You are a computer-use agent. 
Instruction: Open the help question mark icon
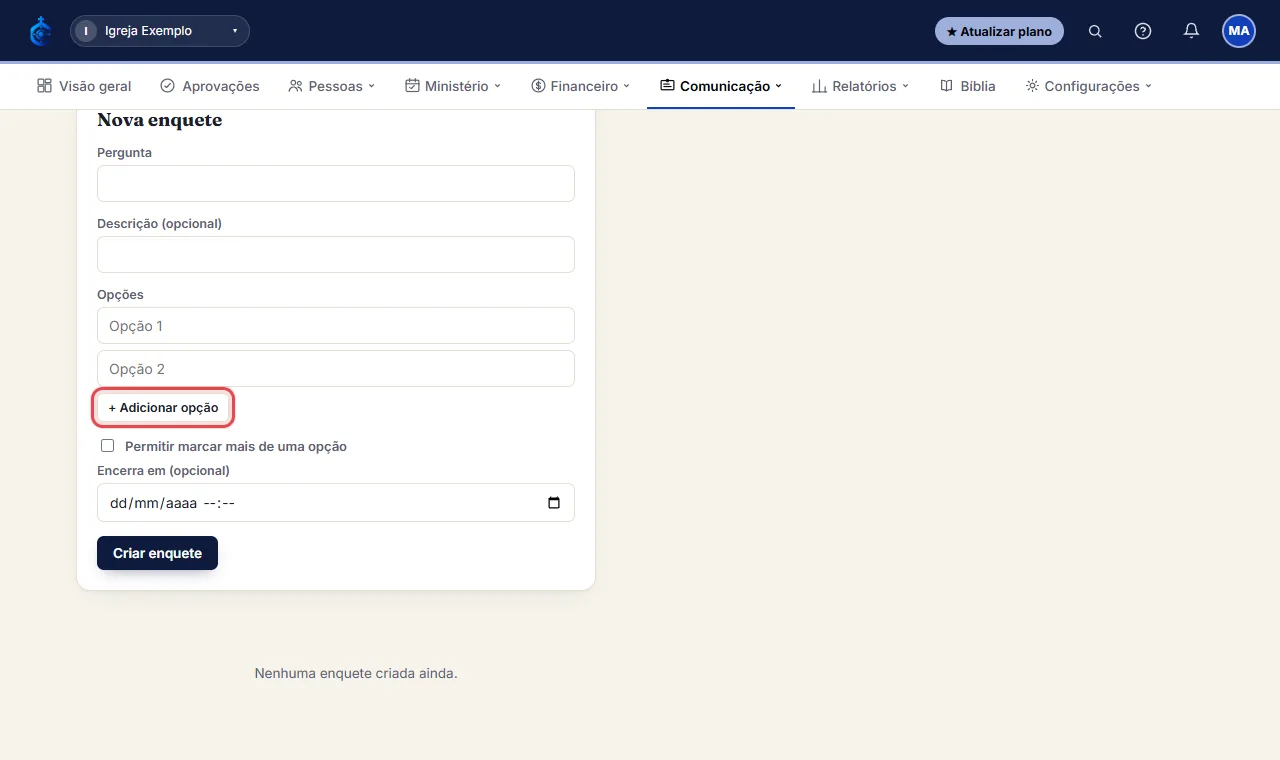pos(1143,31)
